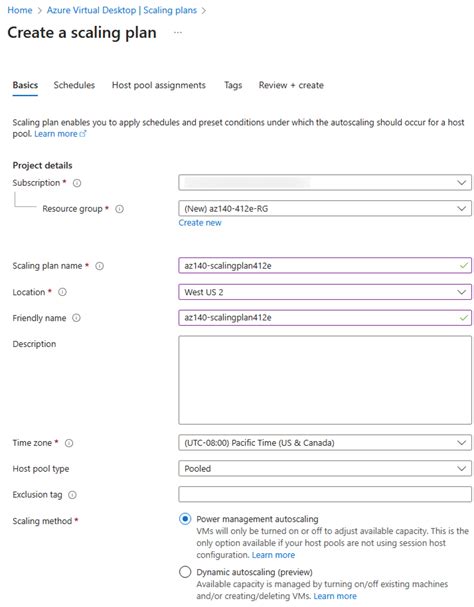Click Learn more under Power management autoscaling
The image size is (474, 607).
coord(273,555)
